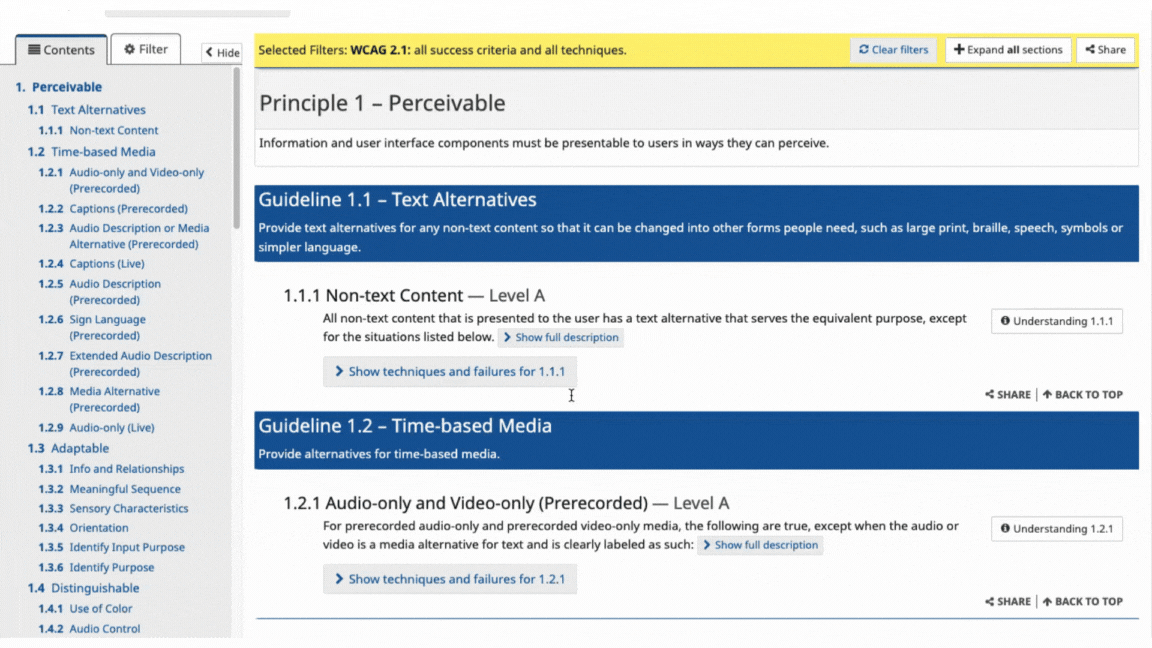This screenshot has height=648, width=1152.
Task: Select 1.2.1 Audio-only and Video-only in sidebar
Action: click(121, 180)
